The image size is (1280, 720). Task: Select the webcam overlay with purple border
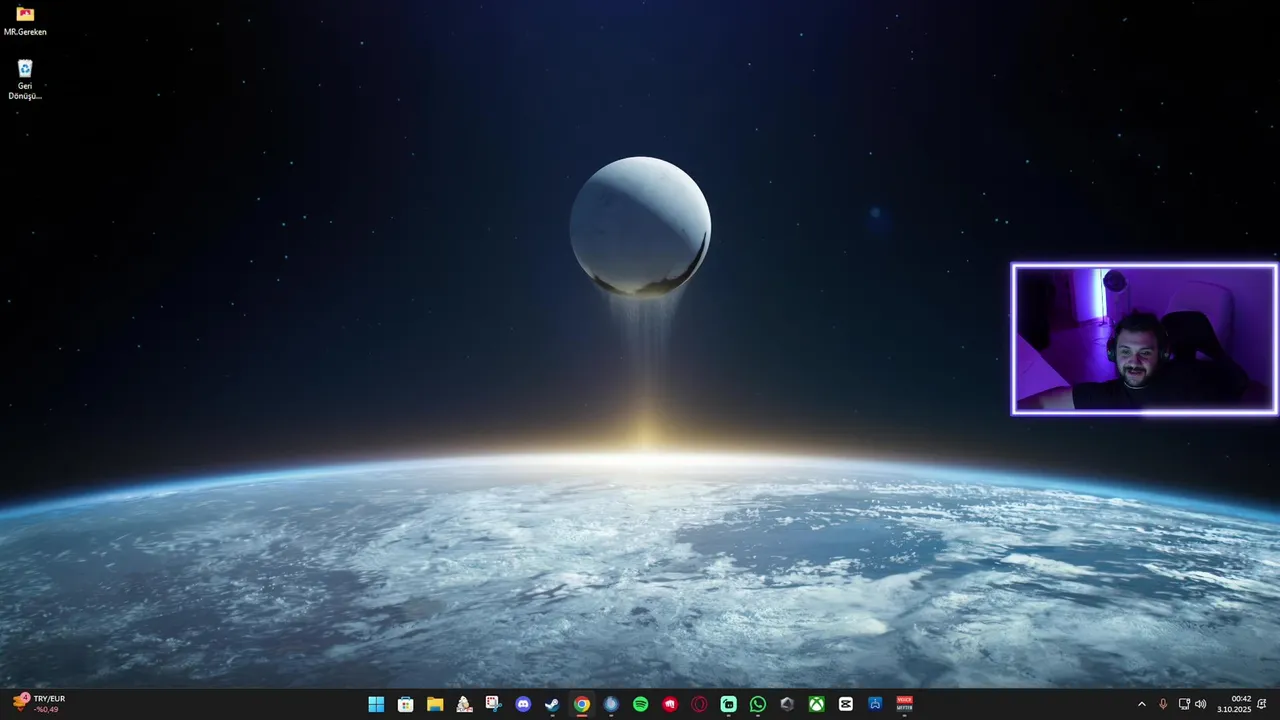pos(1144,339)
